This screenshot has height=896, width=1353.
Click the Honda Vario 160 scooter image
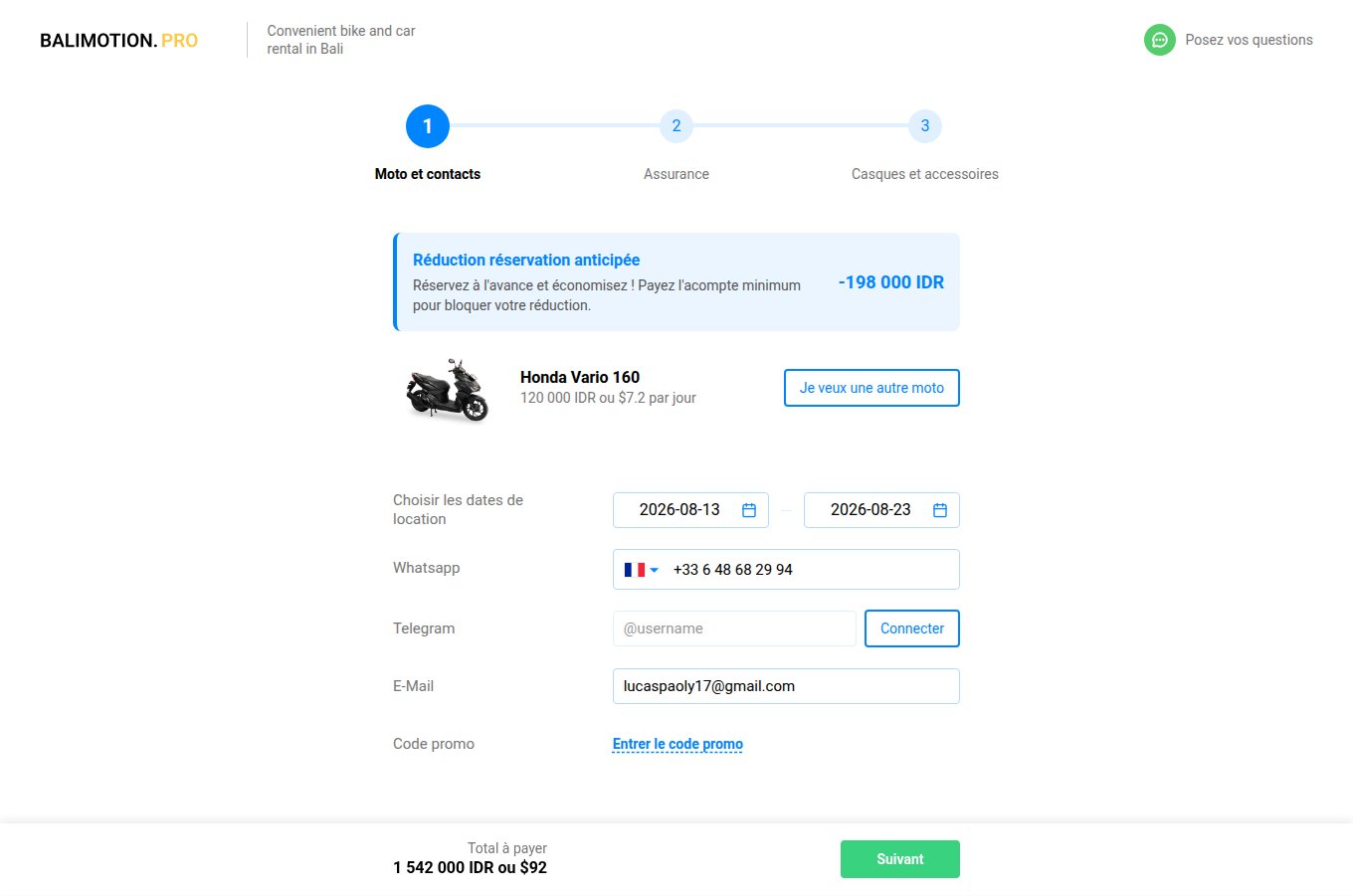click(x=448, y=389)
